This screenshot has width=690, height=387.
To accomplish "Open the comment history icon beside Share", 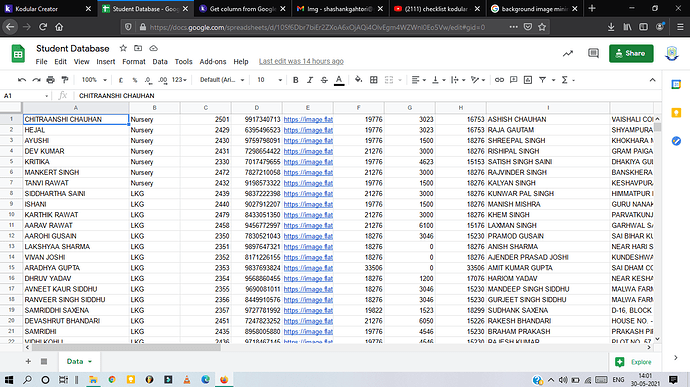I will point(593,53).
